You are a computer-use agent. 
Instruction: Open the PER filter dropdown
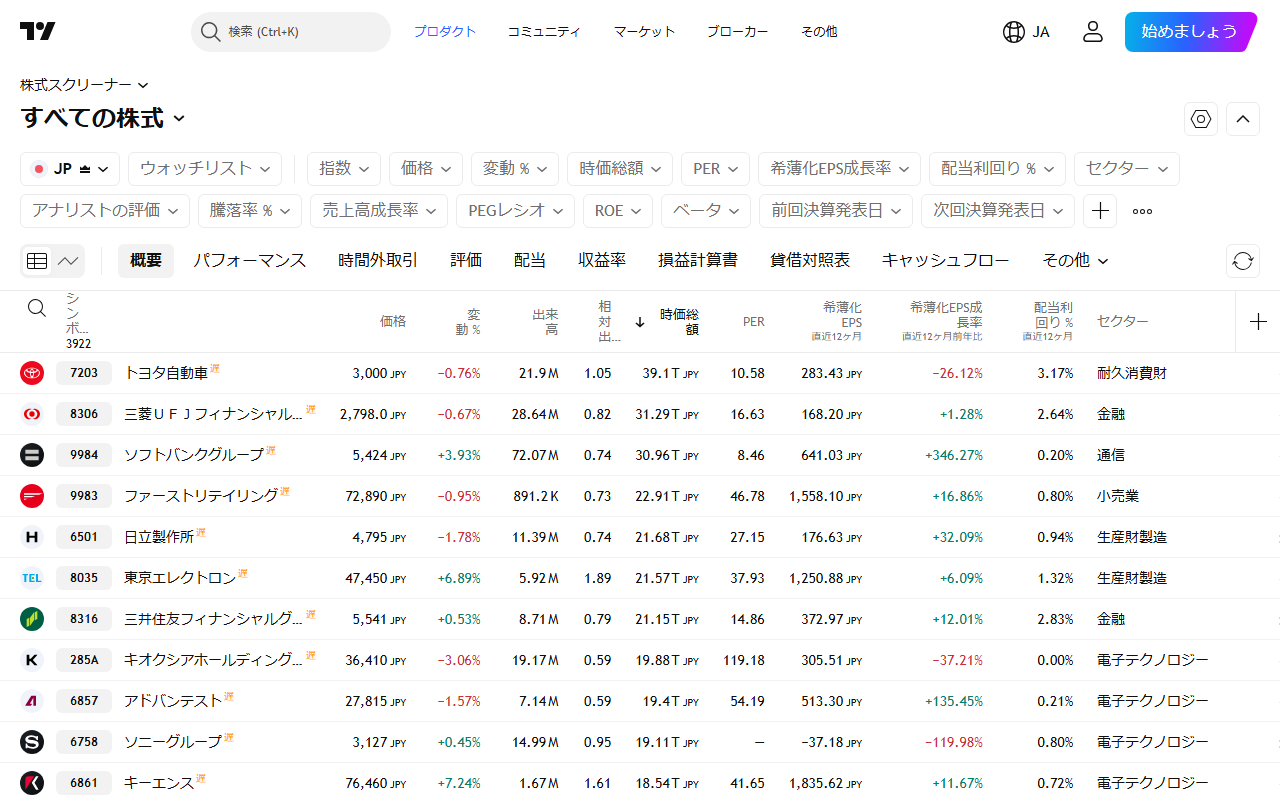point(716,169)
